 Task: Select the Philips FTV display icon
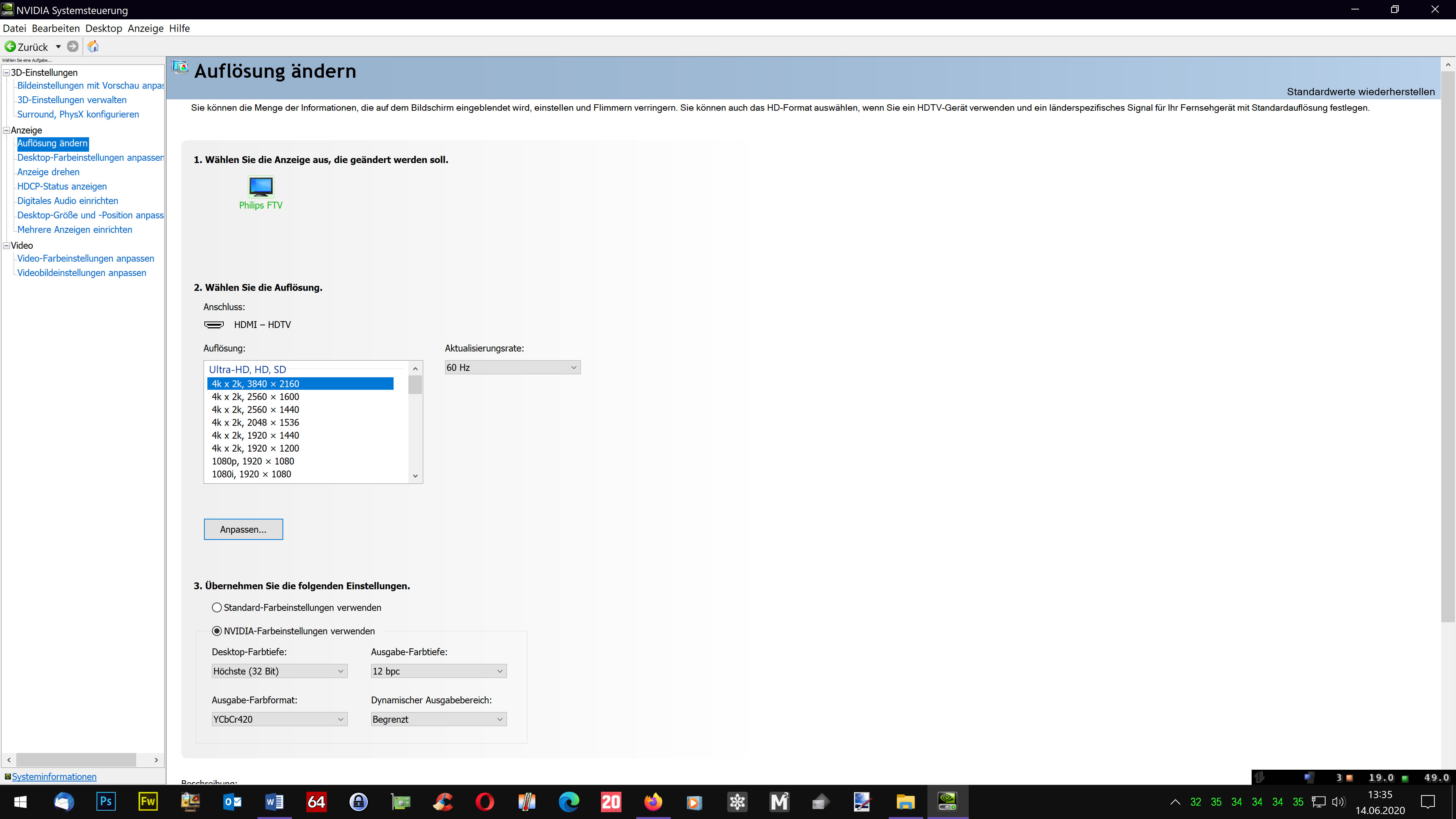click(x=260, y=187)
